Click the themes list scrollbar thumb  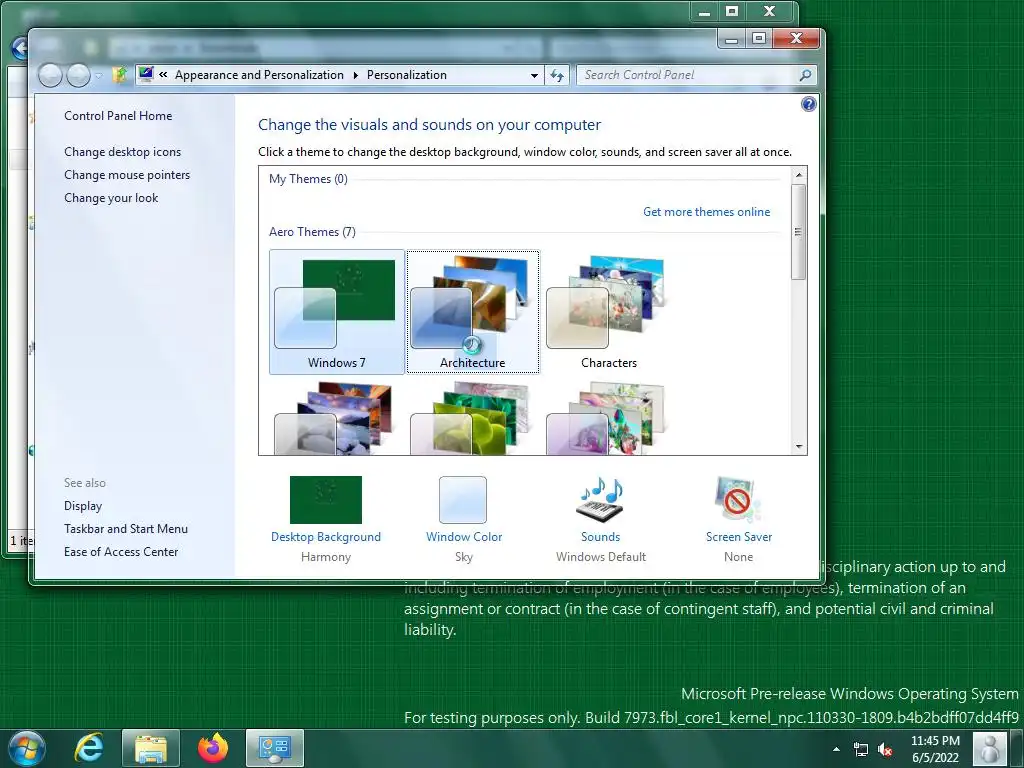point(798,232)
